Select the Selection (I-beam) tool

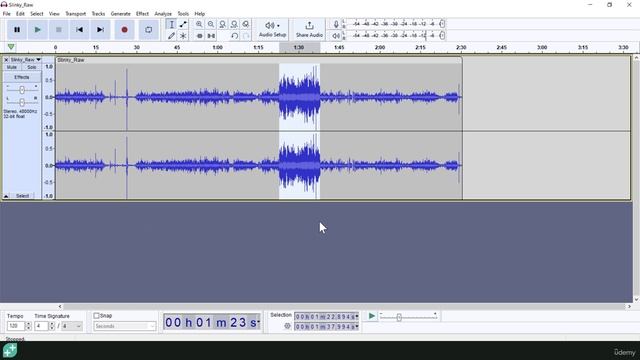coord(171,24)
